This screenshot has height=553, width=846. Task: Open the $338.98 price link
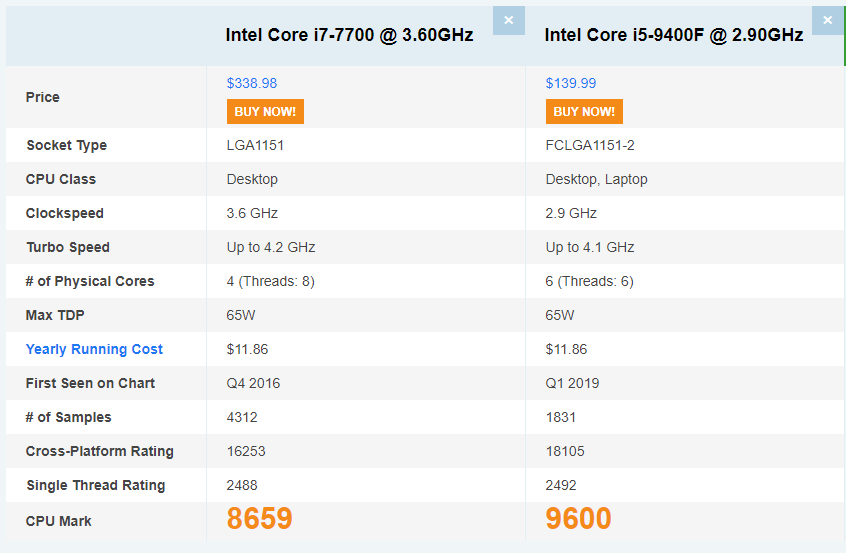coord(252,83)
